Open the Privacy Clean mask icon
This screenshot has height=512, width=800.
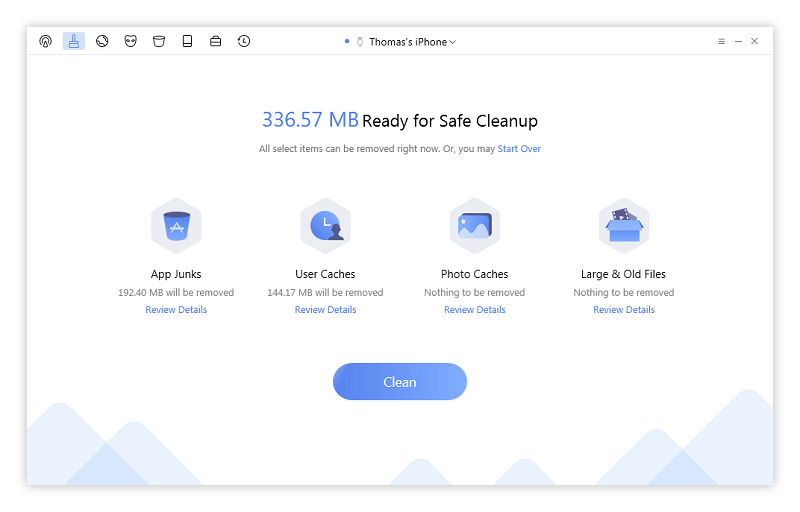click(131, 41)
